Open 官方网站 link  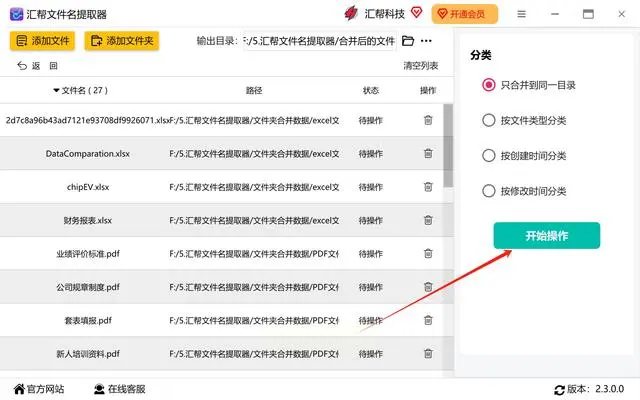tap(39, 389)
